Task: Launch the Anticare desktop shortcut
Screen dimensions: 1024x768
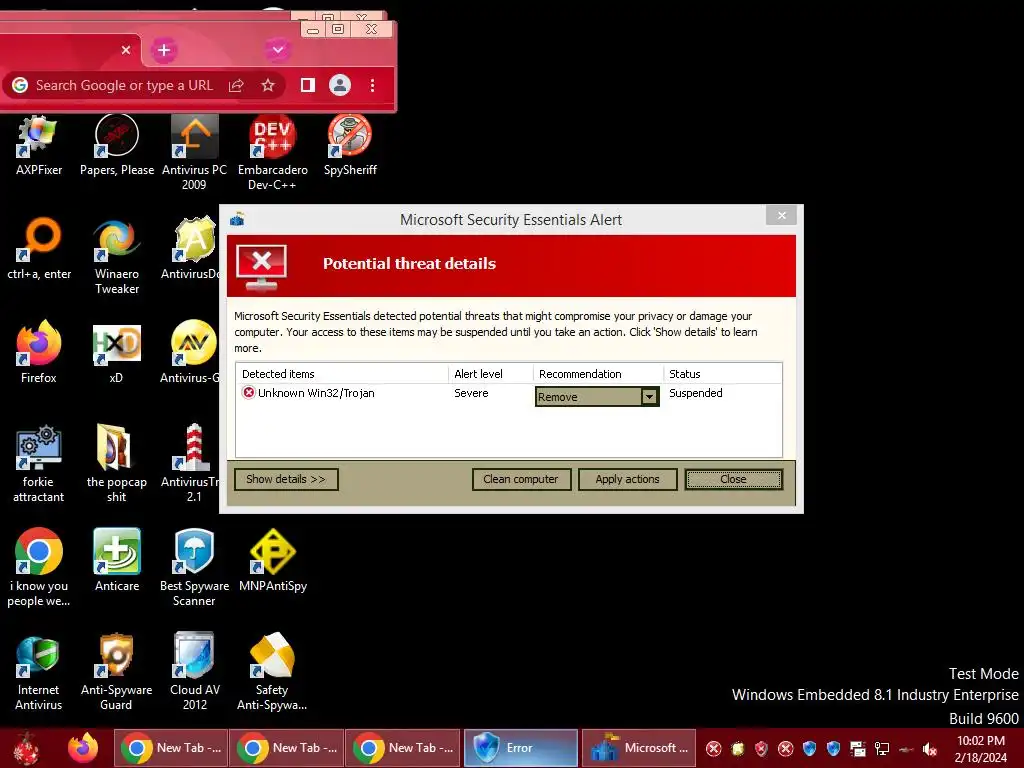Action: (x=117, y=560)
